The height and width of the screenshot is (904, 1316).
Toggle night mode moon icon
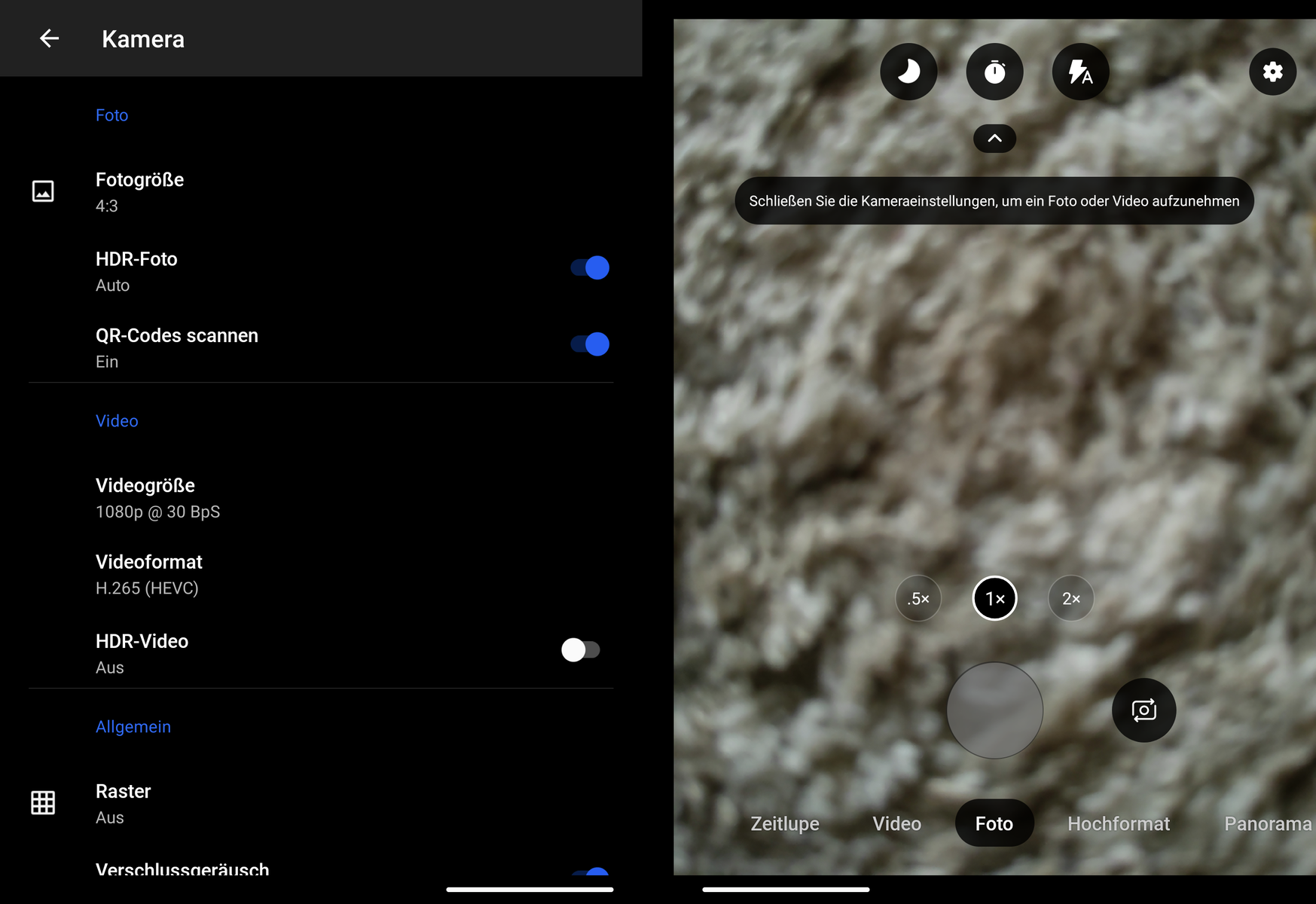908,72
